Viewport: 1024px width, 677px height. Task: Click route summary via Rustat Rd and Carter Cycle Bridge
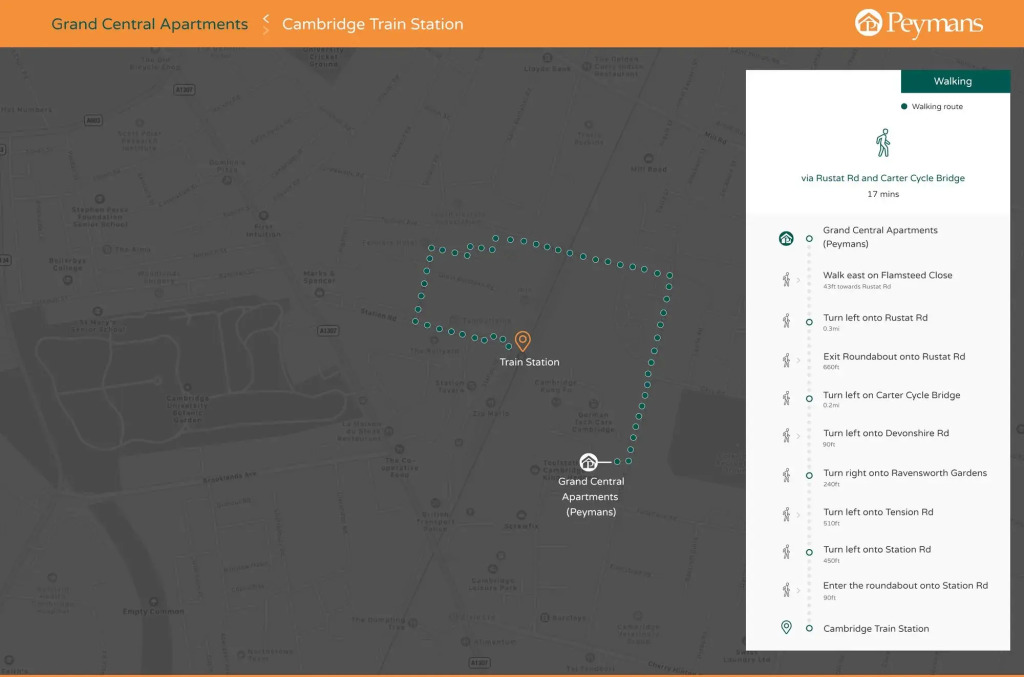tap(883, 178)
